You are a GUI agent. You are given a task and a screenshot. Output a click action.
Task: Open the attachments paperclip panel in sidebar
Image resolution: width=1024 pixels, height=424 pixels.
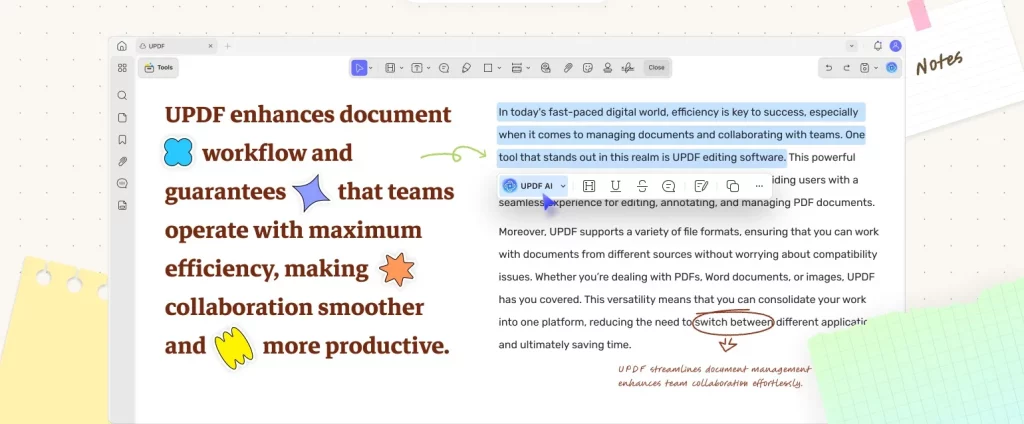point(122,161)
